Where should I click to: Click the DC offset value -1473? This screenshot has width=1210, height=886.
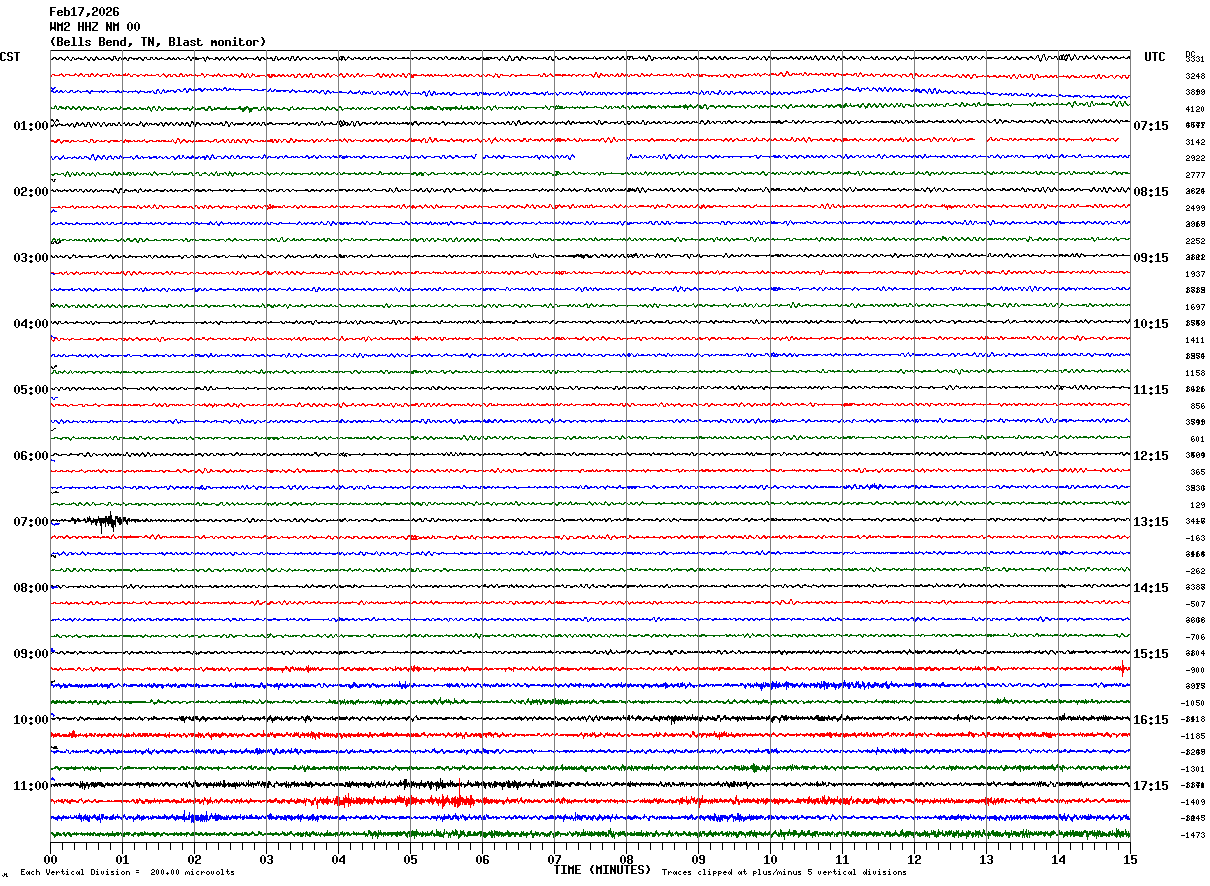pos(1195,835)
